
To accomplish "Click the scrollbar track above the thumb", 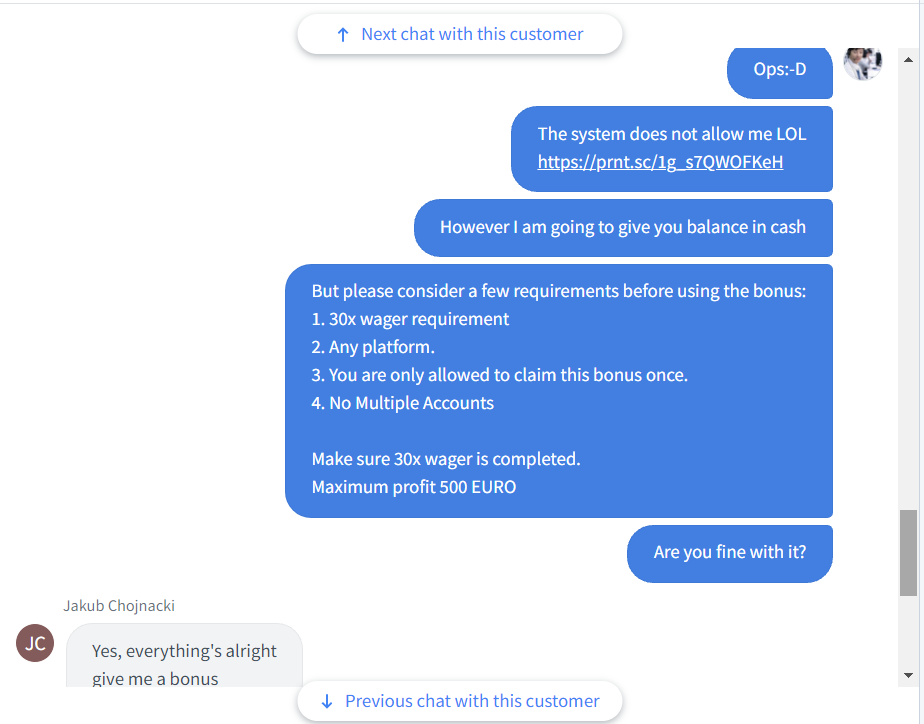I will (908, 289).
